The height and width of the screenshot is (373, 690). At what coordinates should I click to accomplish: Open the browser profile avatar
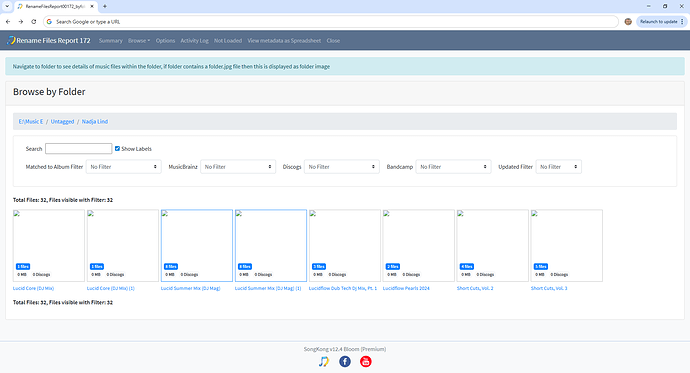point(628,22)
